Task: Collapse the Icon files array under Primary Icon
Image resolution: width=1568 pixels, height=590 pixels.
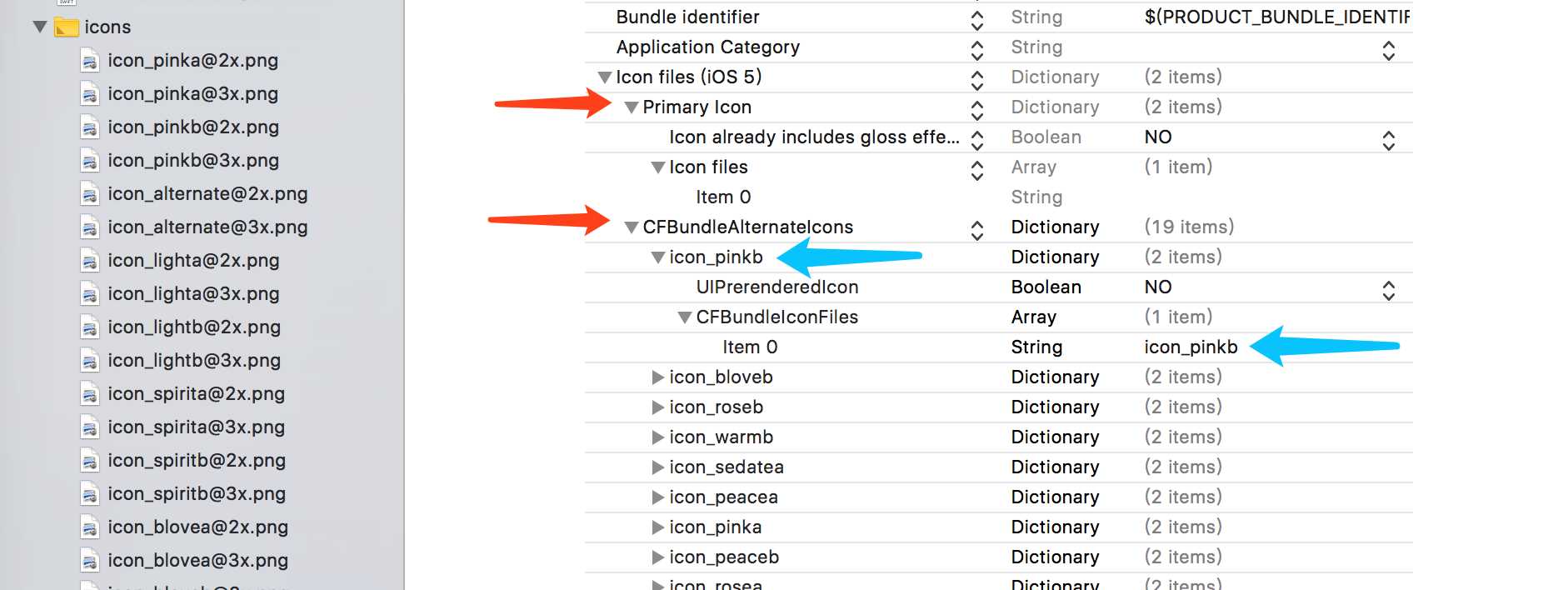Action: point(658,167)
